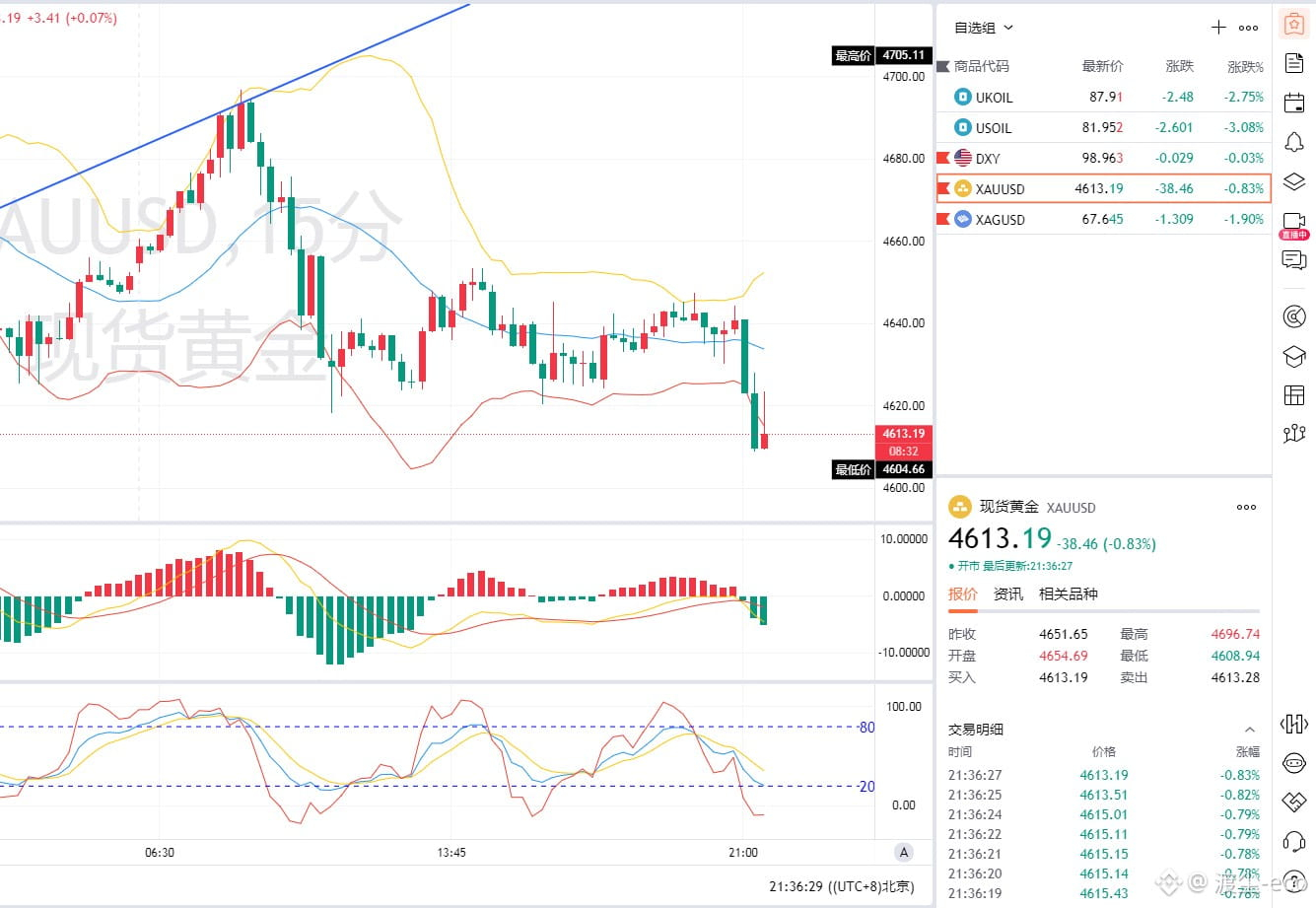This screenshot has height=908, width=1316.
Task: Sort watchlist by 涨跌 column
Action: click(1179, 66)
